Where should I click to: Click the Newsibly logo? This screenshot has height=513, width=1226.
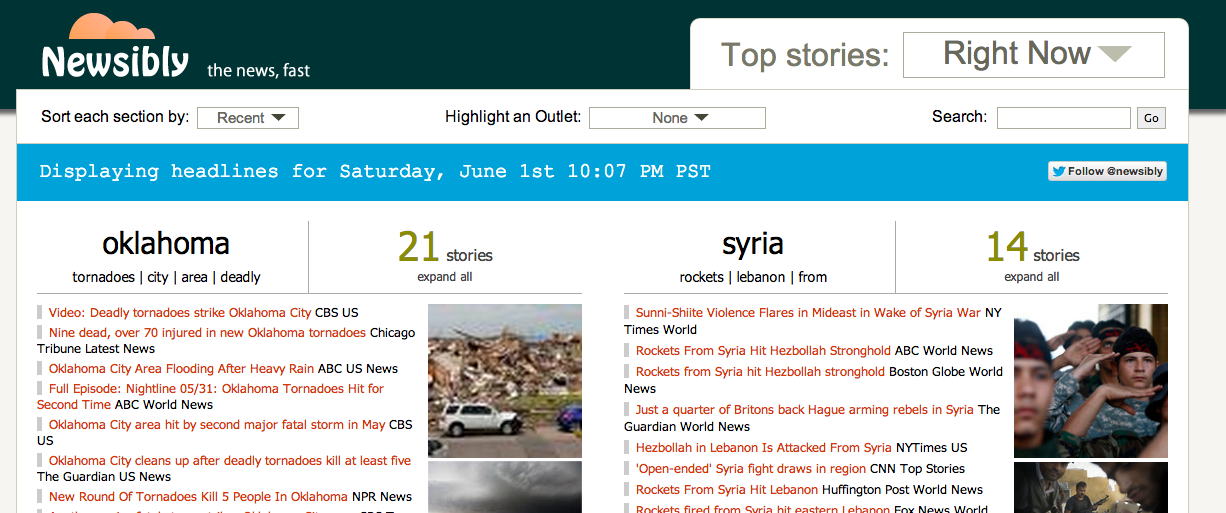114,48
